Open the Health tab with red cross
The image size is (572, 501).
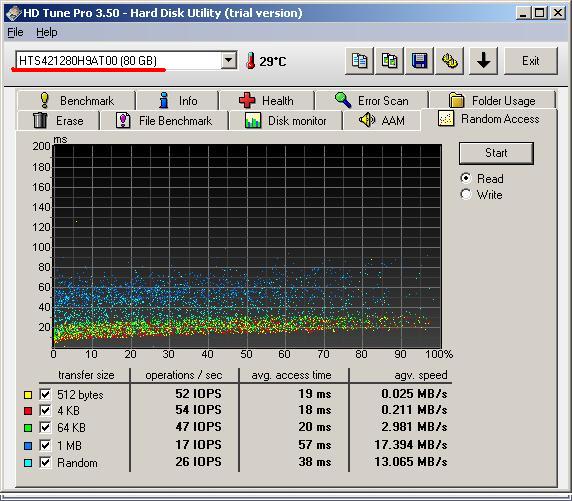pos(267,100)
